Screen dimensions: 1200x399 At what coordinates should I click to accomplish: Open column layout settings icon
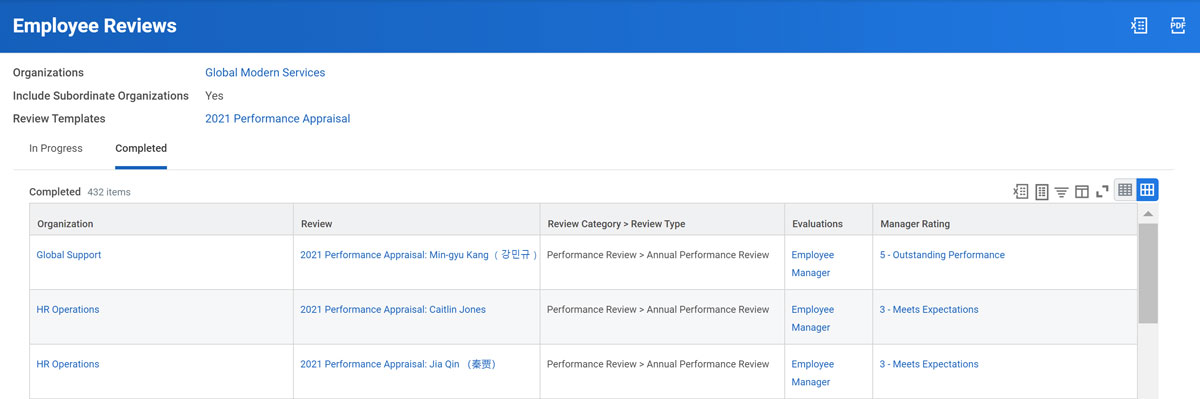tap(1082, 191)
